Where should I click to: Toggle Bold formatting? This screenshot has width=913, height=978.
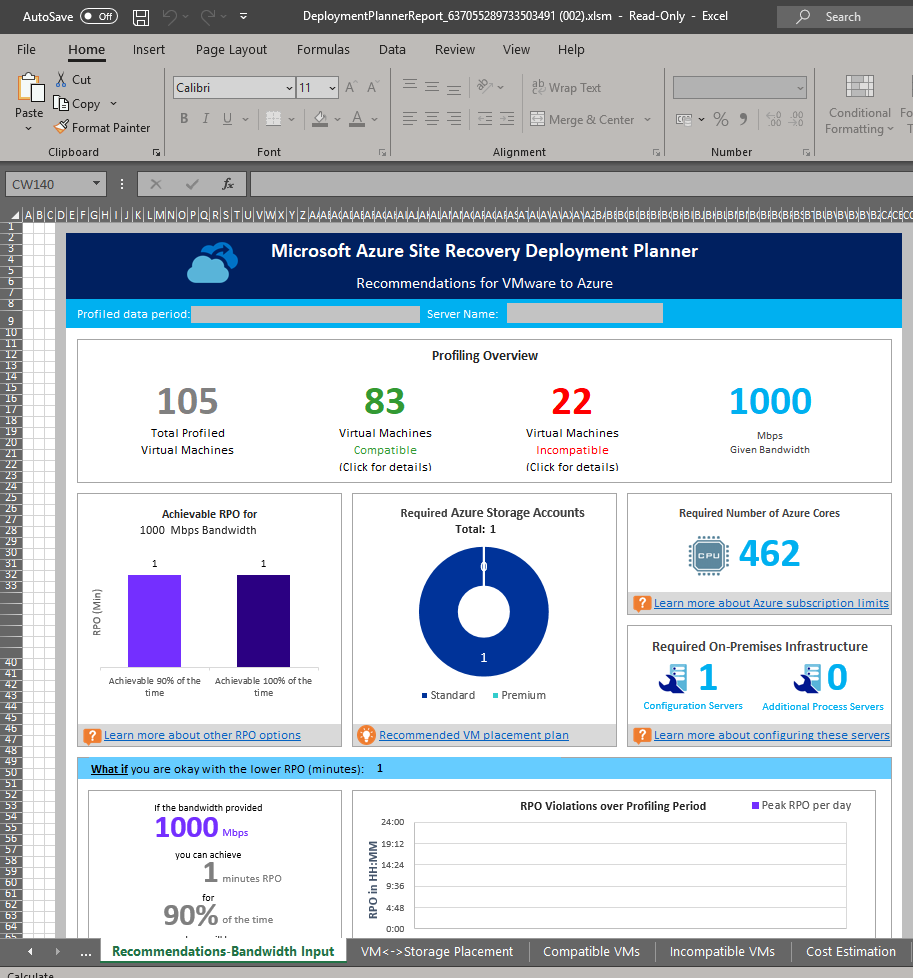[x=184, y=119]
